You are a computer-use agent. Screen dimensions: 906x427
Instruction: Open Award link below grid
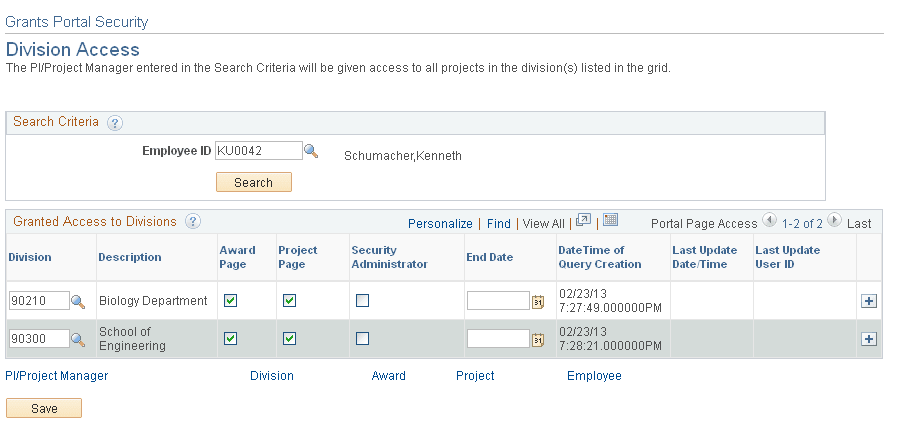pos(388,376)
